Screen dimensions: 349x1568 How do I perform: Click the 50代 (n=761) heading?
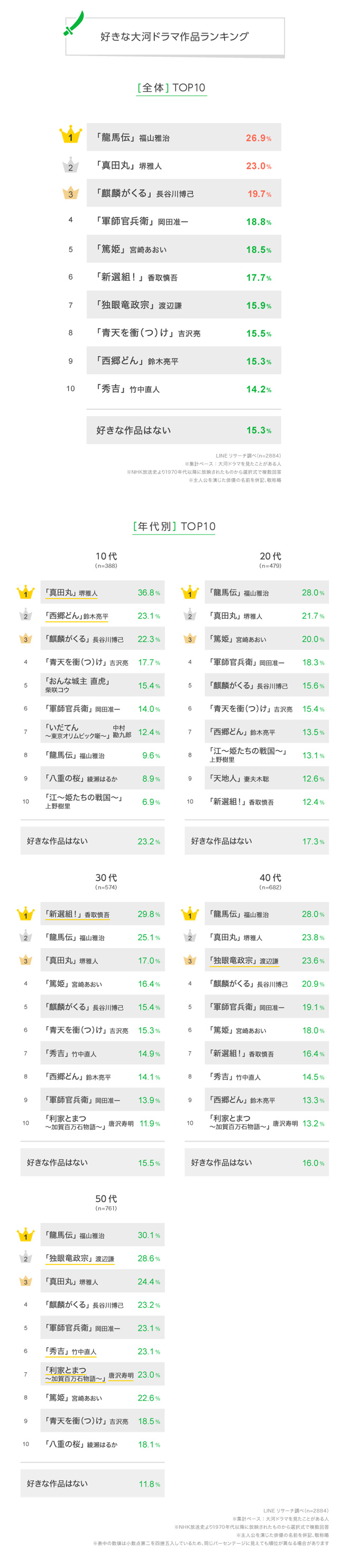click(106, 1202)
